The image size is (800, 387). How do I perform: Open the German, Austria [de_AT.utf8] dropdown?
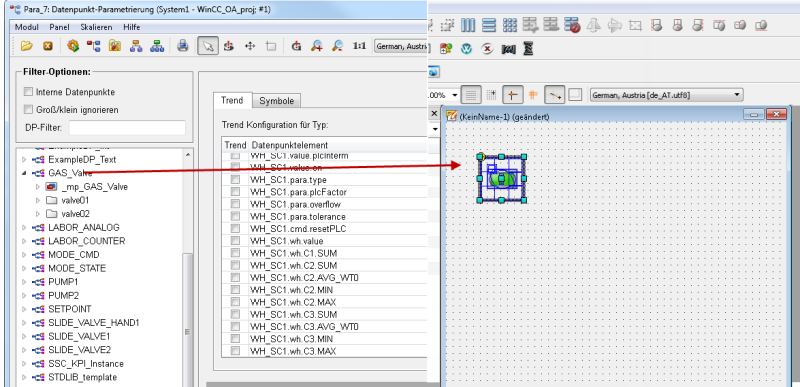[x=666, y=95]
